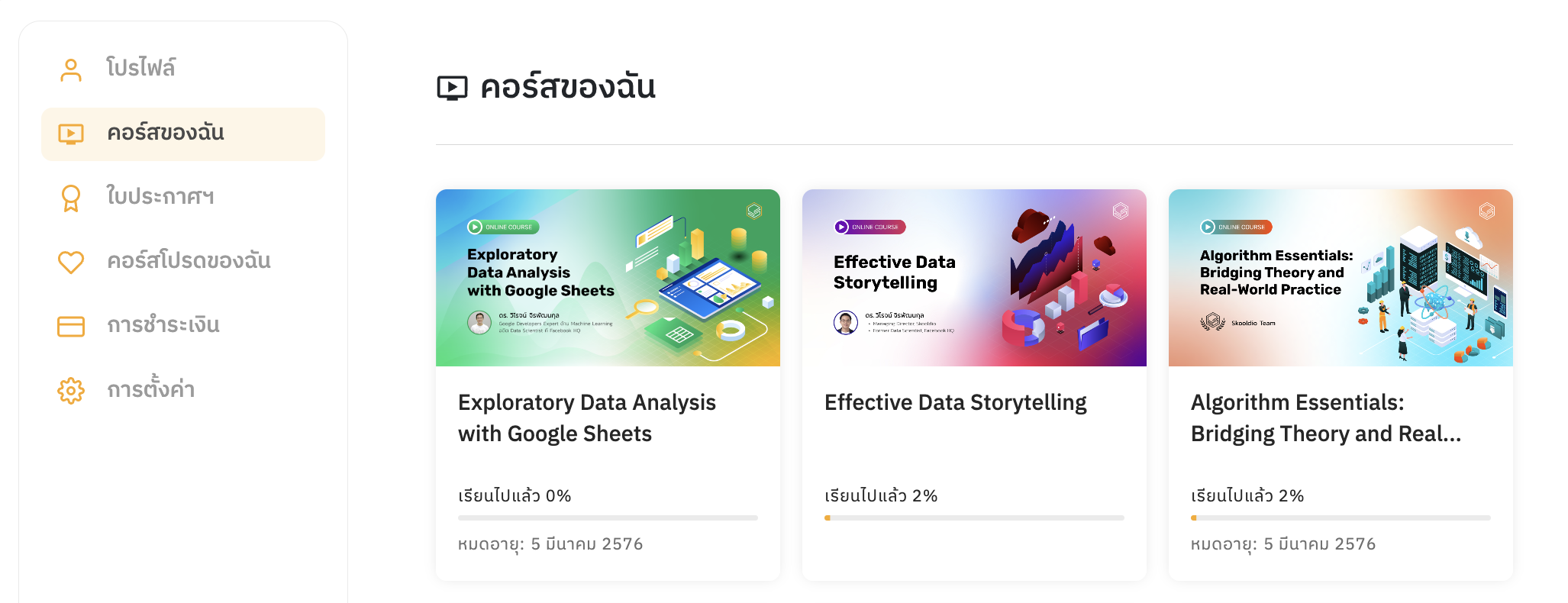Go to ใบประกาศฯ certificates page
Image resolution: width=1568 pixels, height=603 pixels.
click(160, 197)
